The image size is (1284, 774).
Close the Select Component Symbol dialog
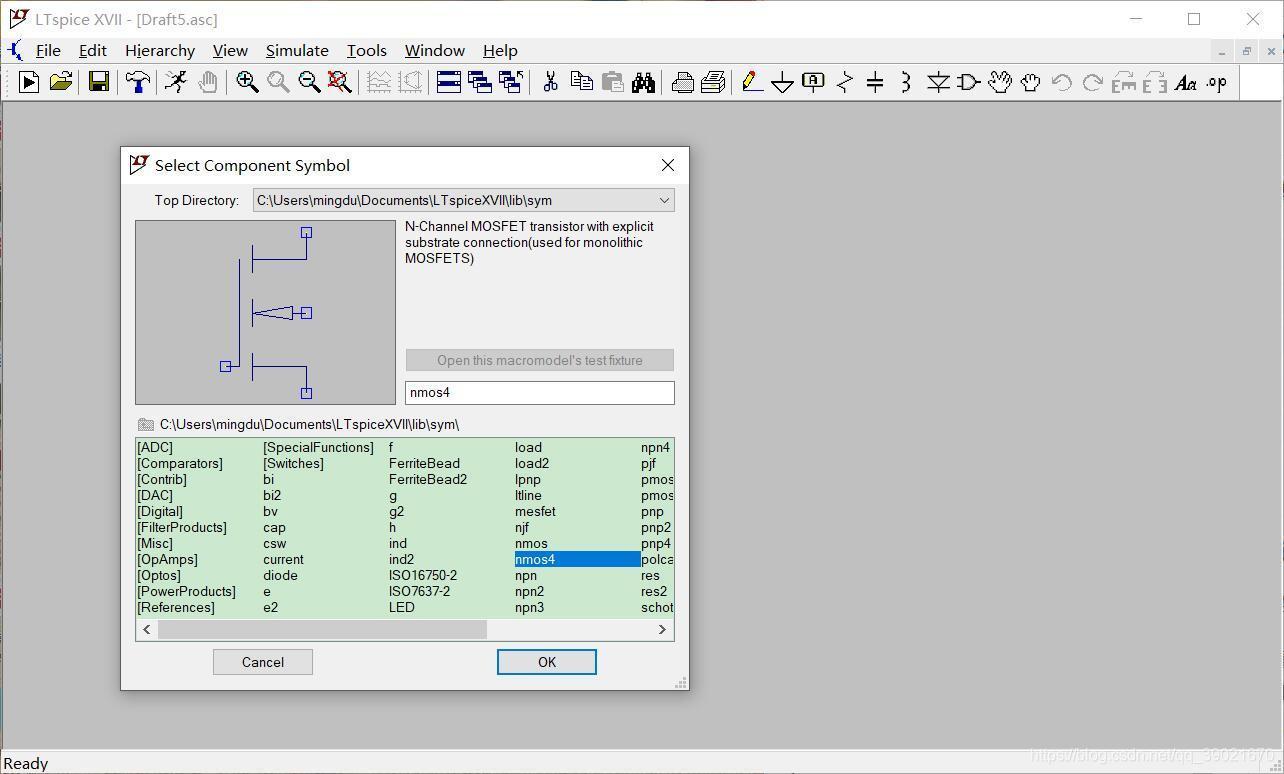[668, 165]
